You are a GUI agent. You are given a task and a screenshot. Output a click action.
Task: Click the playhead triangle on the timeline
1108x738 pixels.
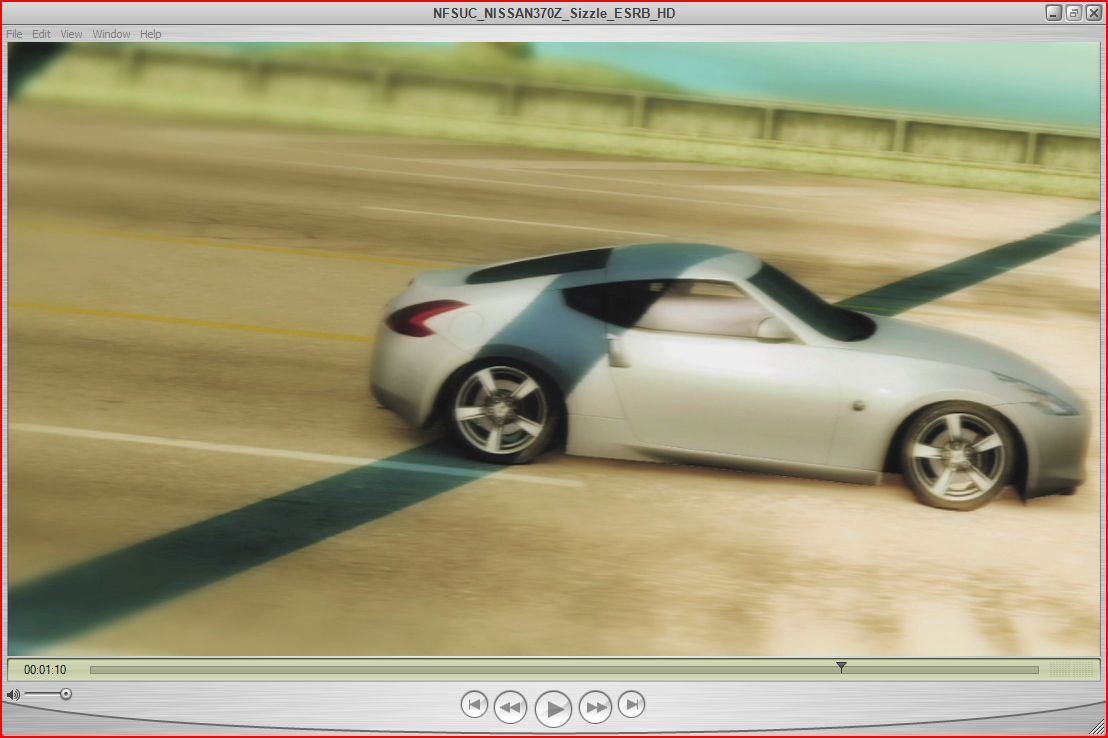pyautogui.click(x=841, y=667)
